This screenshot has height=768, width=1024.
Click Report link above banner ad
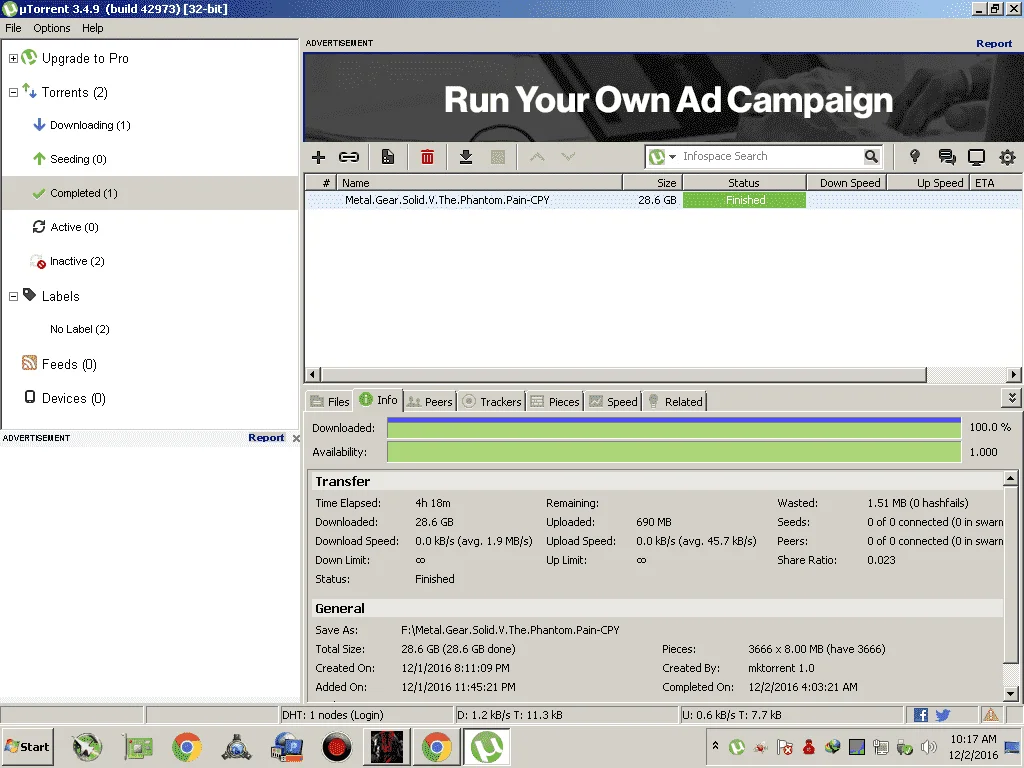[994, 44]
